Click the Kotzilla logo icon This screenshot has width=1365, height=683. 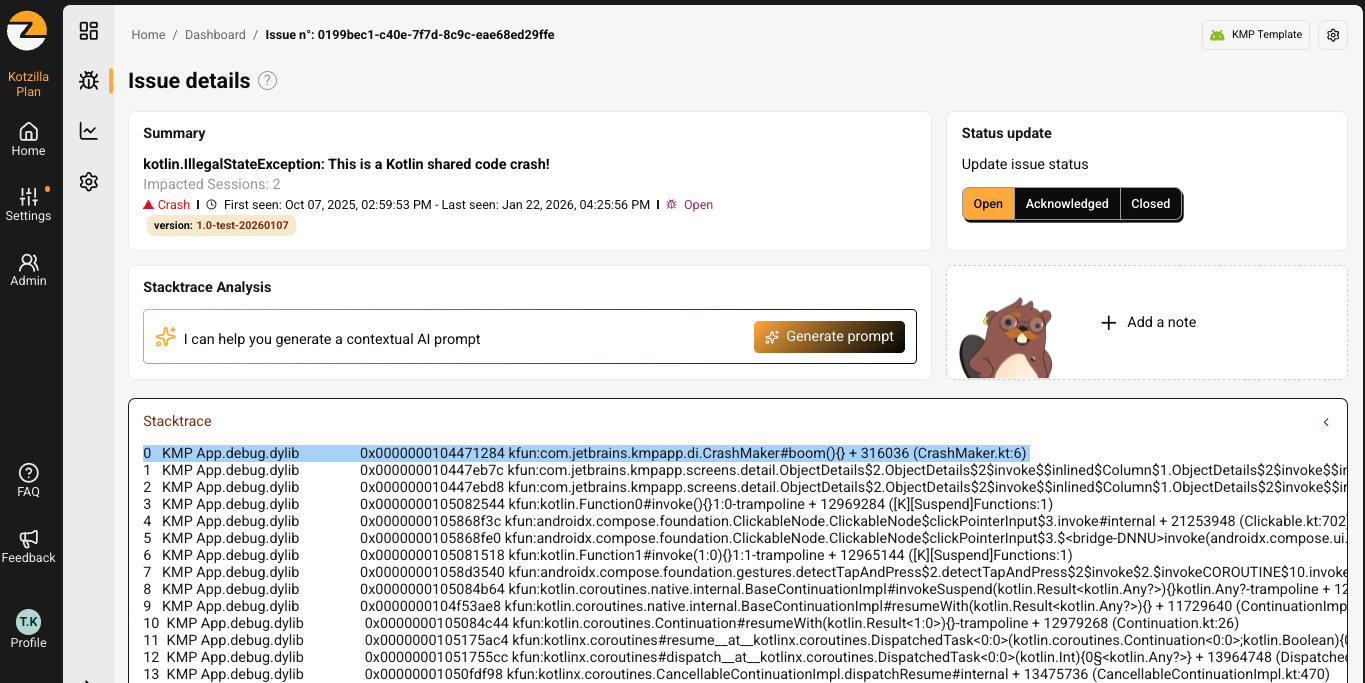(x=28, y=30)
